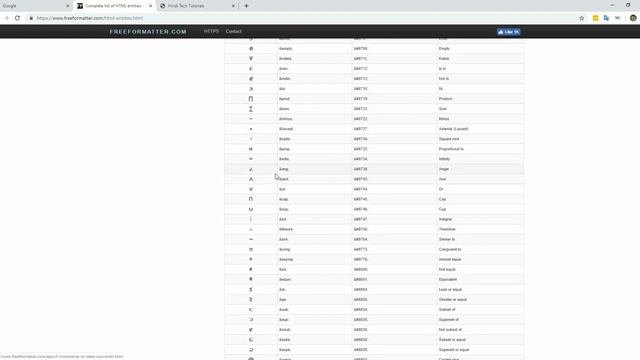Select the Superset or equal description cell

click(480, 350)
